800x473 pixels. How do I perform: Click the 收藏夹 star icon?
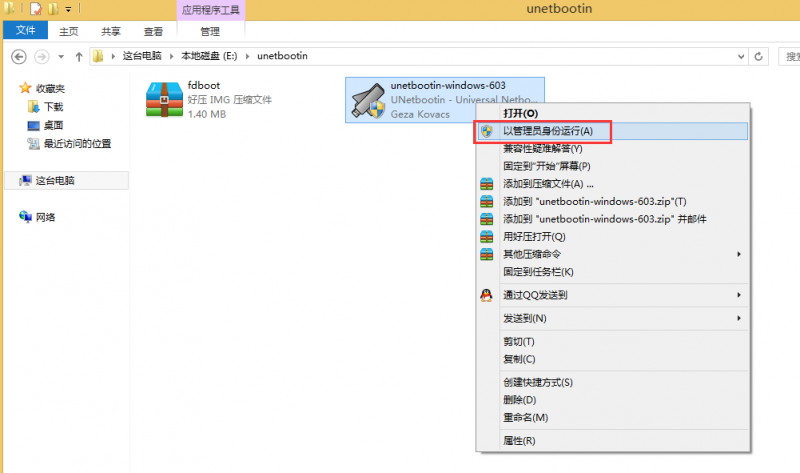tap(25, 88)
